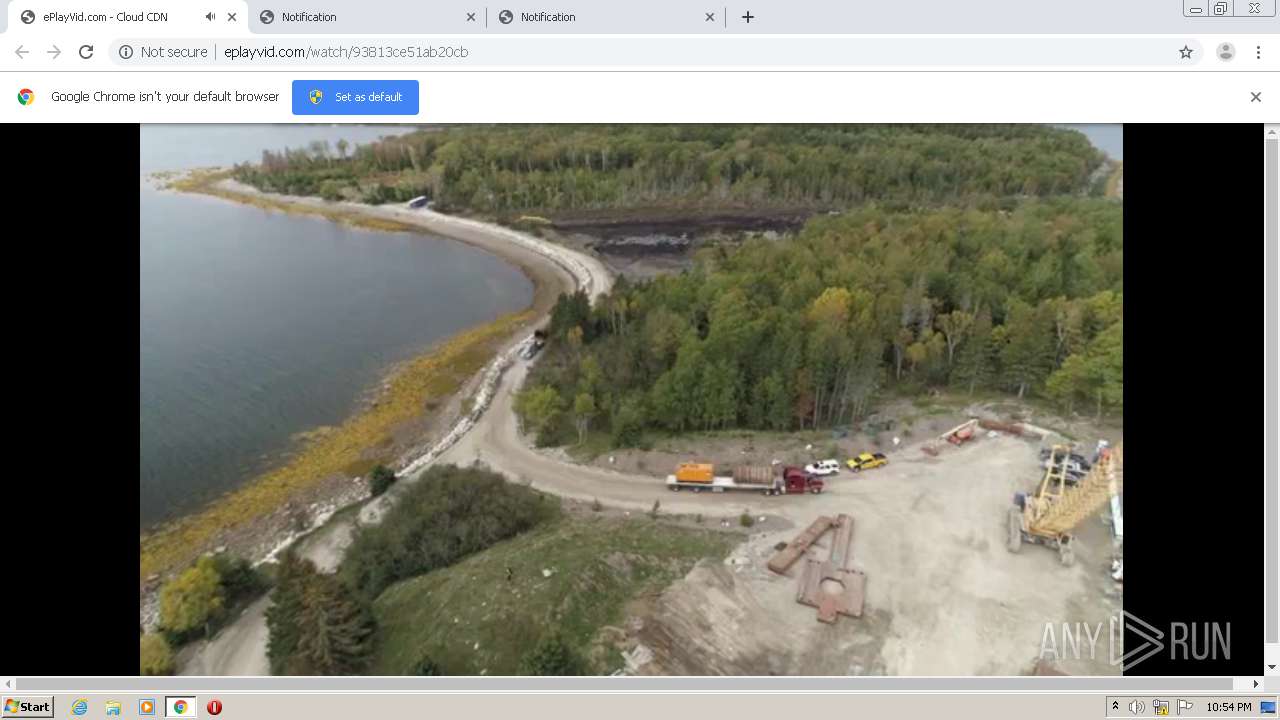
Task: Open a new tab with the plus button
Action: 748,17
